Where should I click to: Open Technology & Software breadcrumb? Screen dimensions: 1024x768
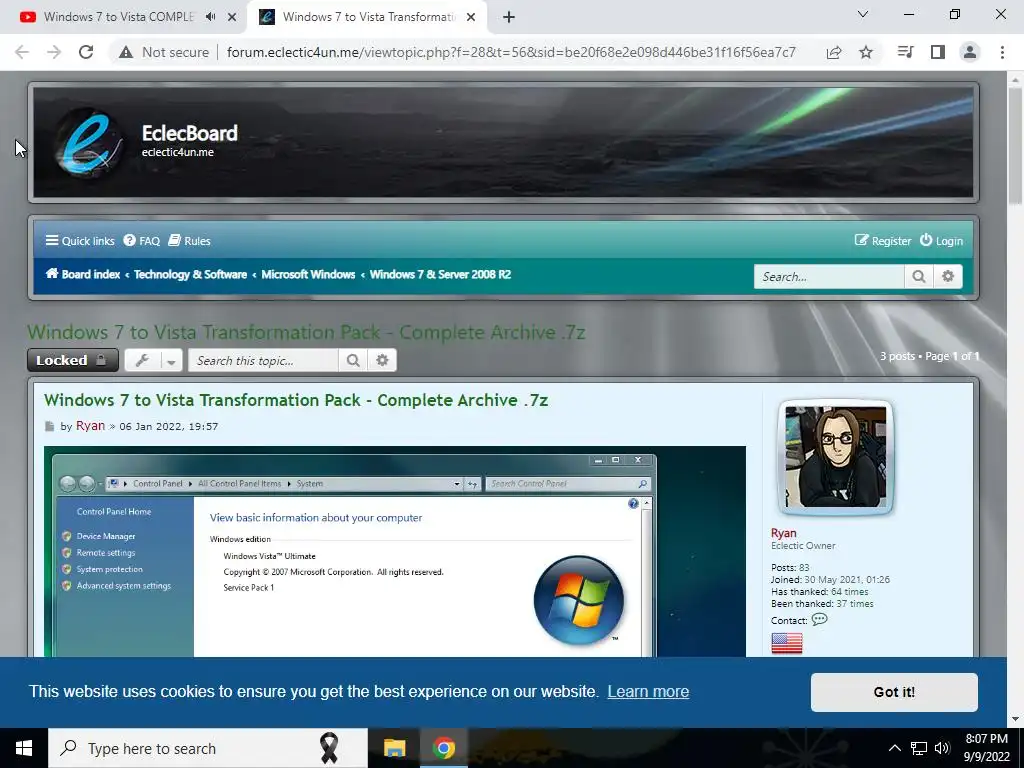pyautogui.click(x=190, y=274)
